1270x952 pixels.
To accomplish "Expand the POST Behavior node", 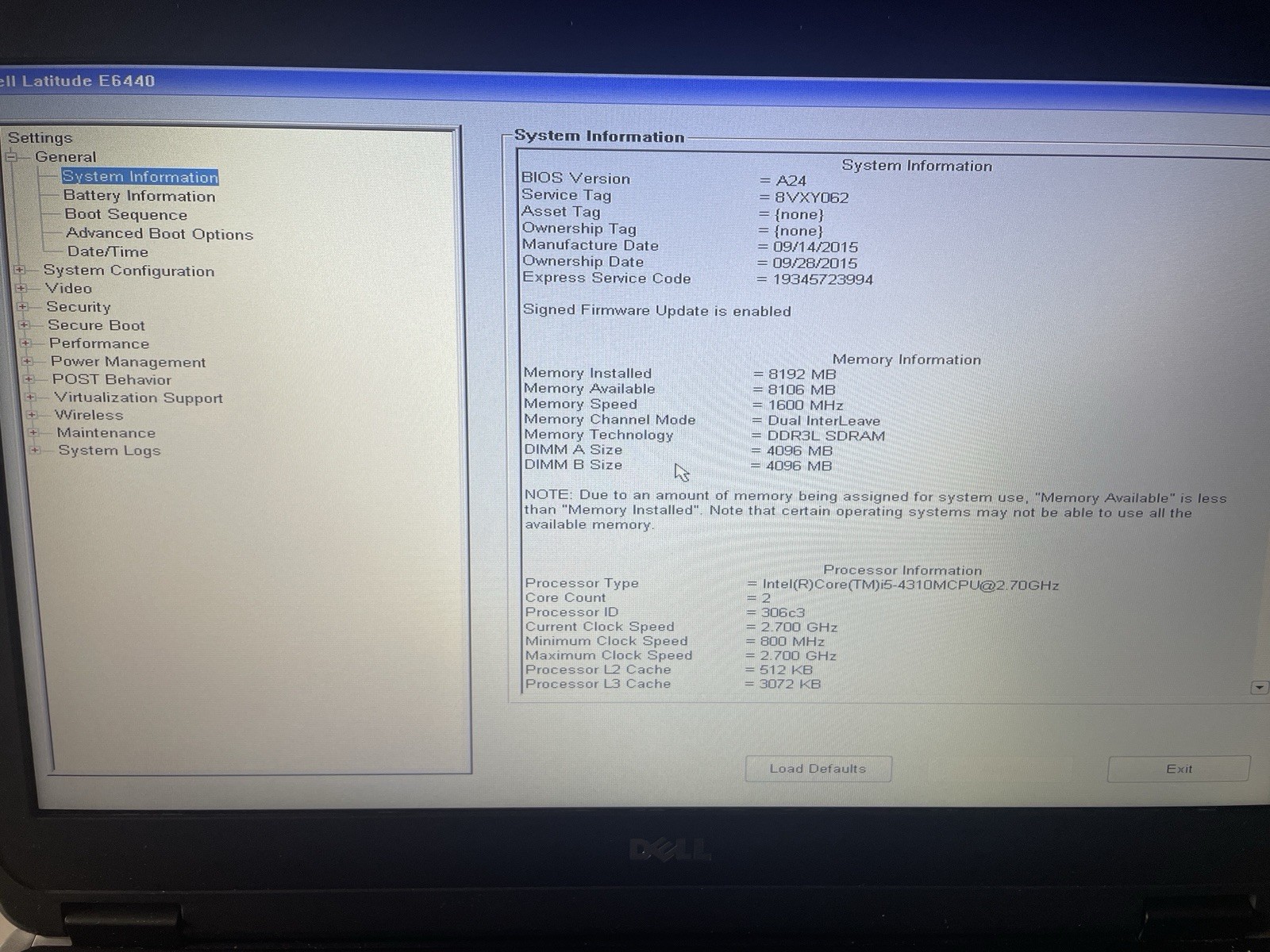I will click(29, 380).
